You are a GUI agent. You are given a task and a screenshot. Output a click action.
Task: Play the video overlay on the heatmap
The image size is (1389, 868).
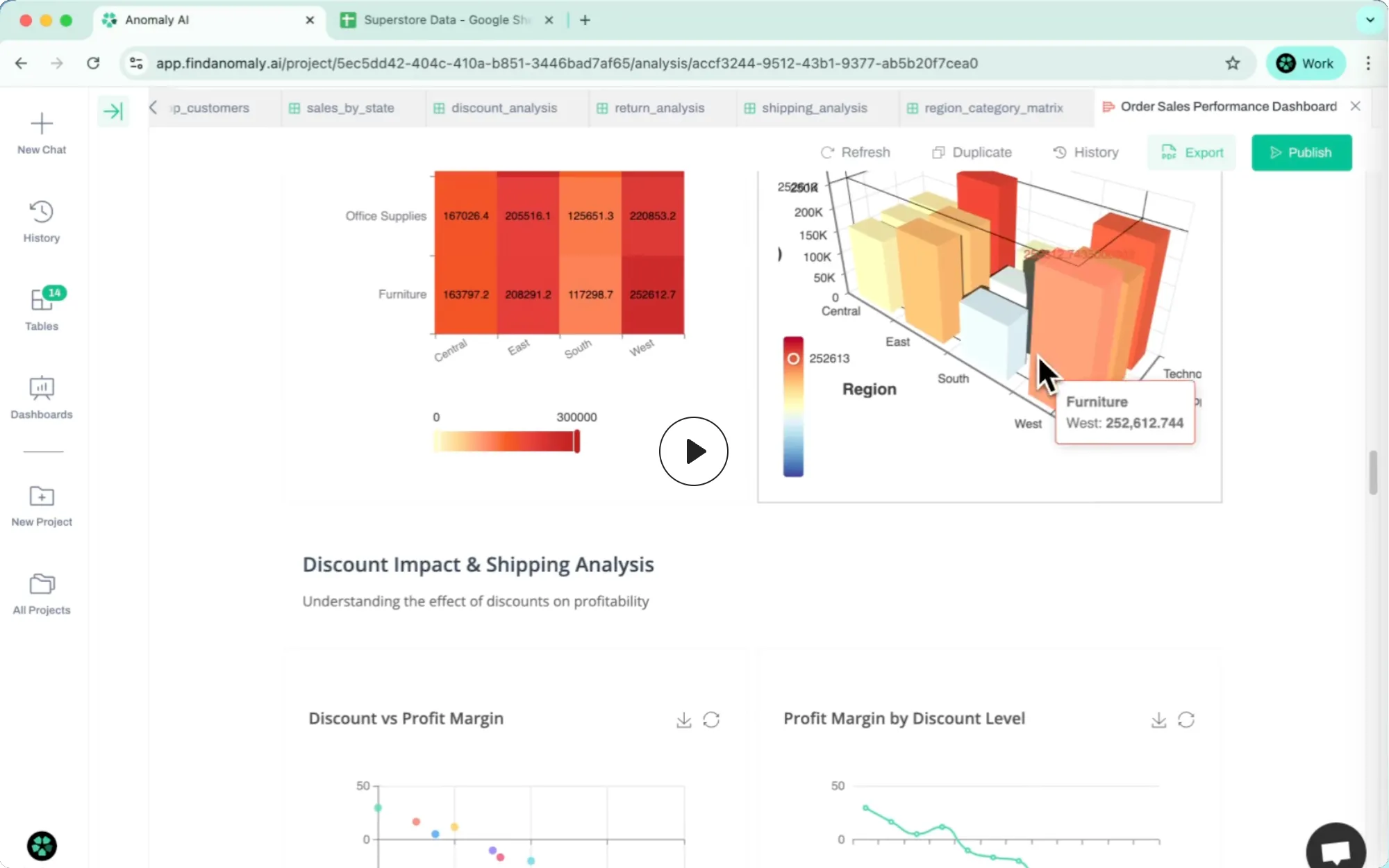click(693, 451)
